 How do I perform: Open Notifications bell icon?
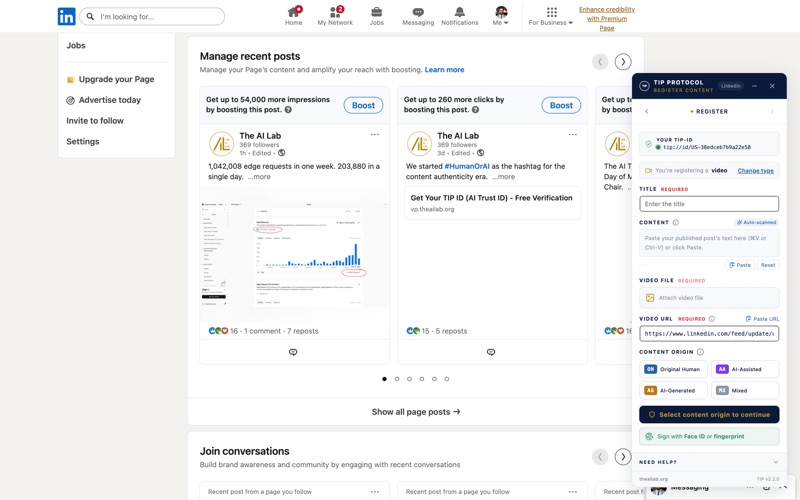click(460, 16)
